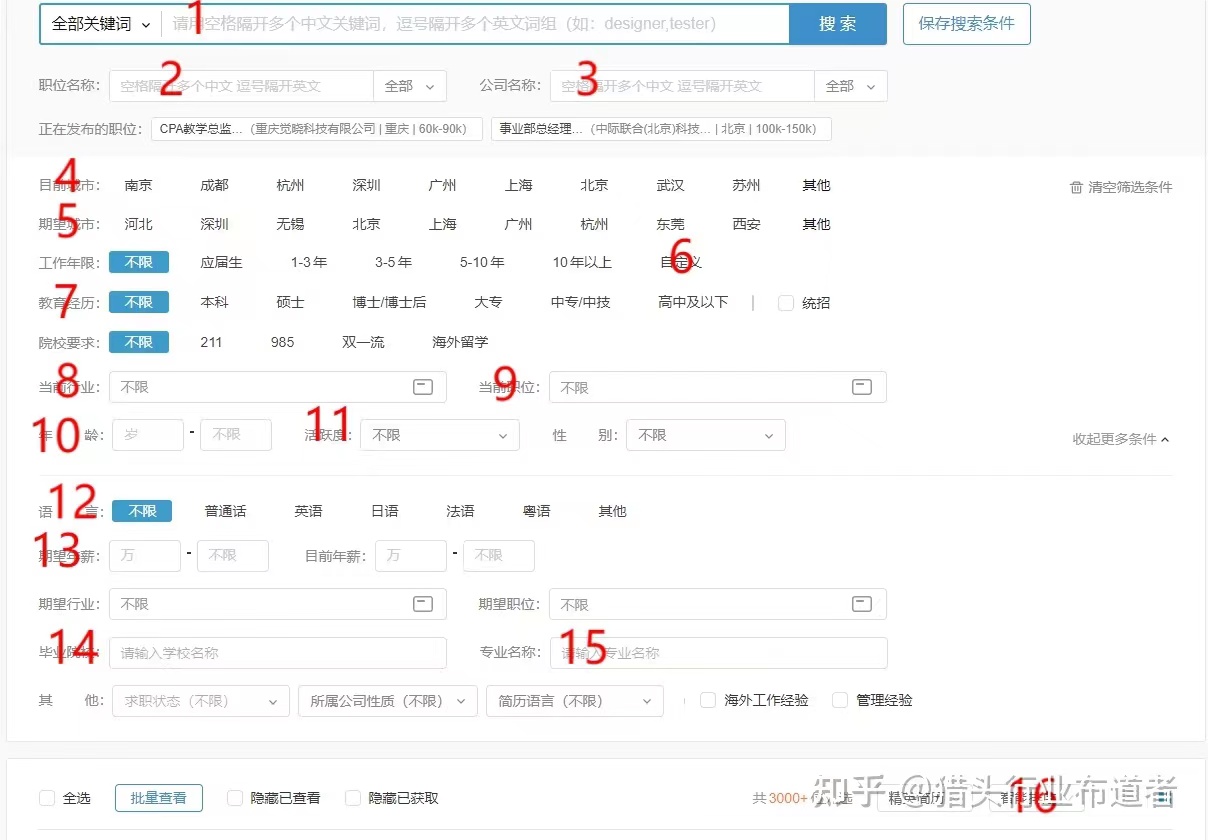The height and width of the screenshot is (840, 1208).
Task: Open the 全部关键词 dropdown
Action: coord(101,24)
